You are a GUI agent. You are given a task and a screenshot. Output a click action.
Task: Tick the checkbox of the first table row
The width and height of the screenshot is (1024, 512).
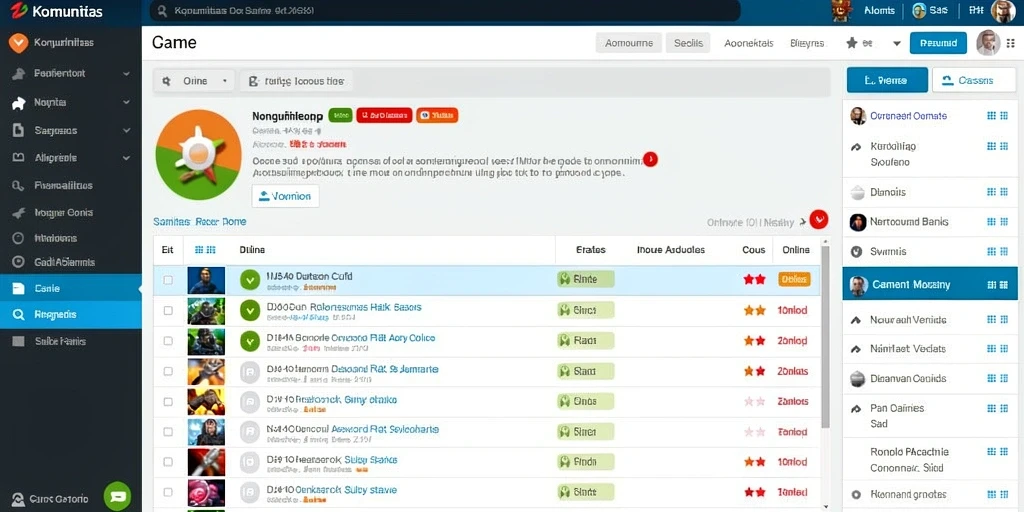pyautogui.click(x=168, y=280)
